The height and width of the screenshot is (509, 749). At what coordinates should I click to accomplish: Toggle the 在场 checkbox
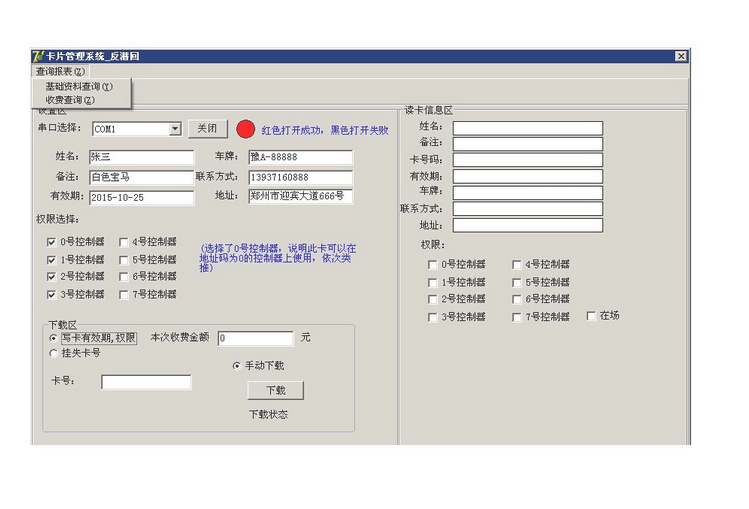pos(591,316)
